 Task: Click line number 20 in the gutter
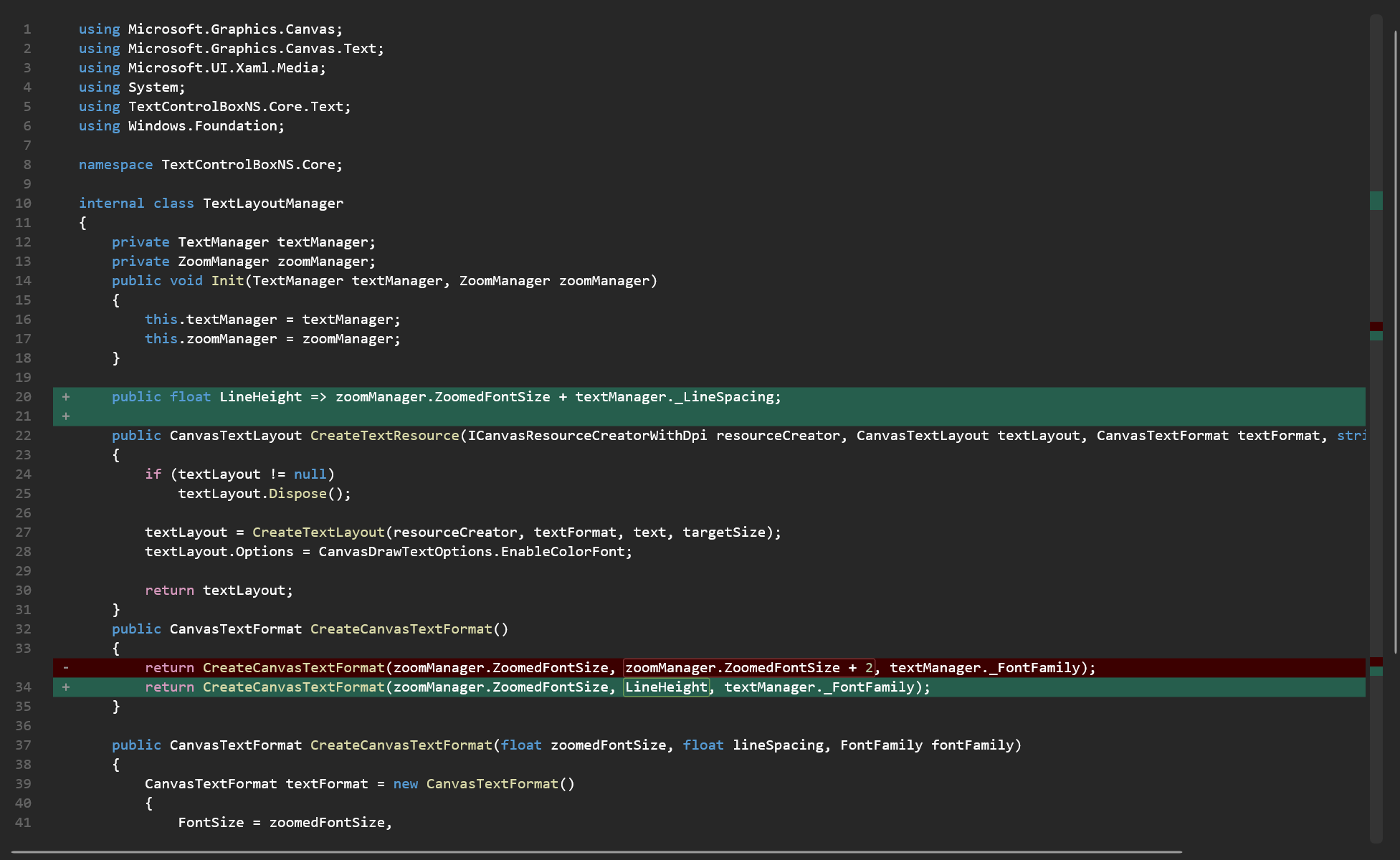tap(23, 397)
